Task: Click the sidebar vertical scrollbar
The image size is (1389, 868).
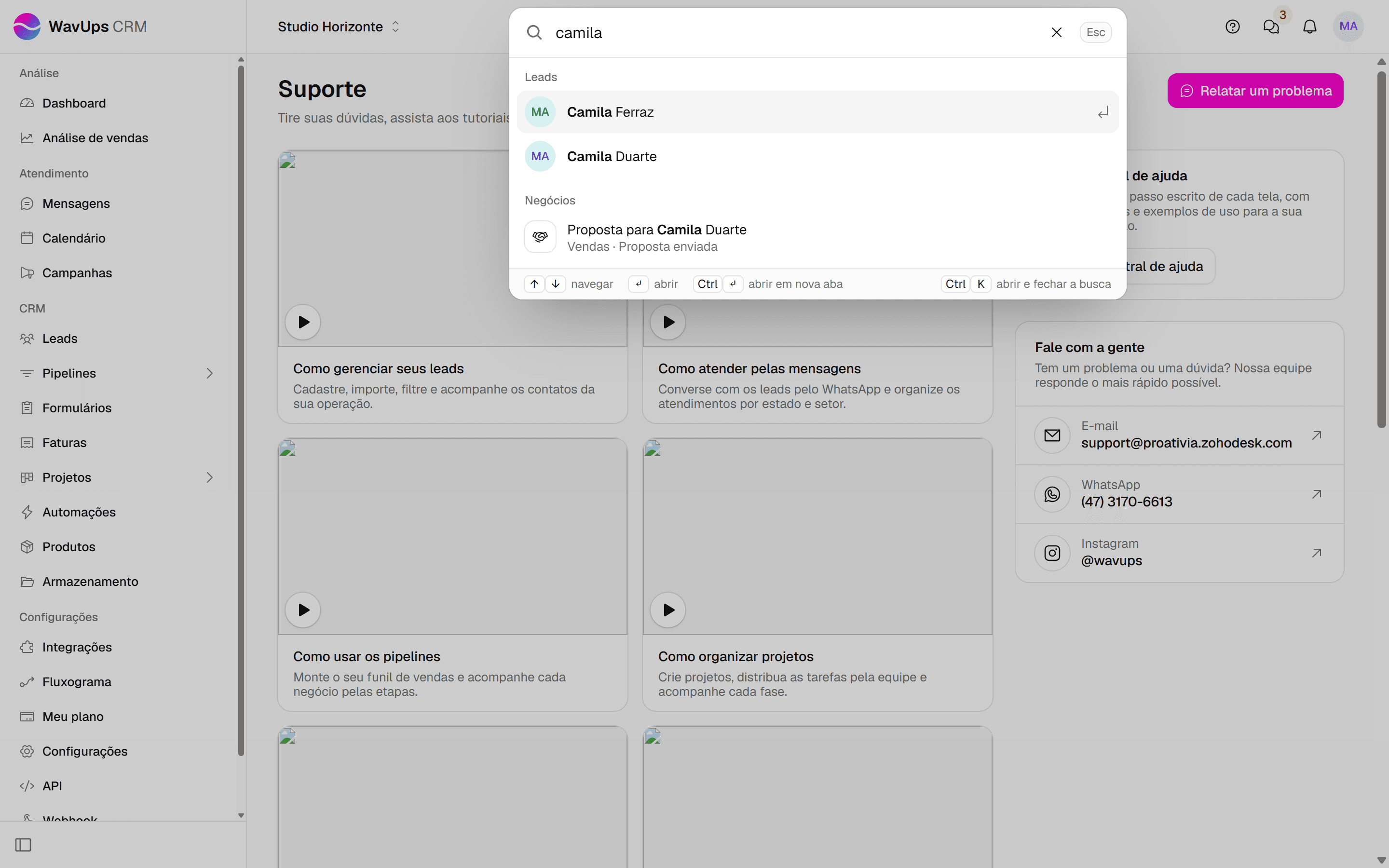Action: (241, 411)
